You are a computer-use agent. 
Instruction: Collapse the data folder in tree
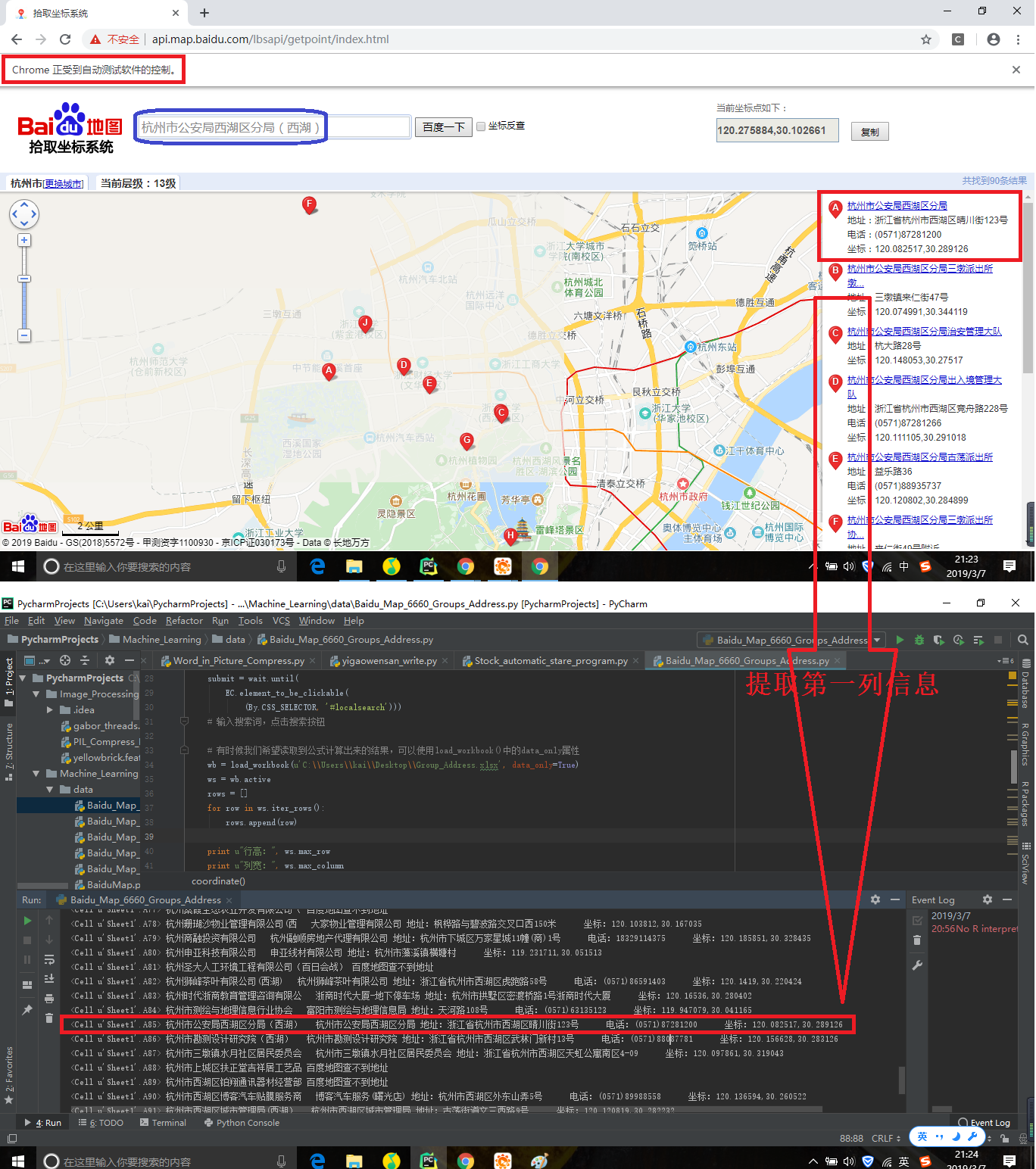point(50,790)
